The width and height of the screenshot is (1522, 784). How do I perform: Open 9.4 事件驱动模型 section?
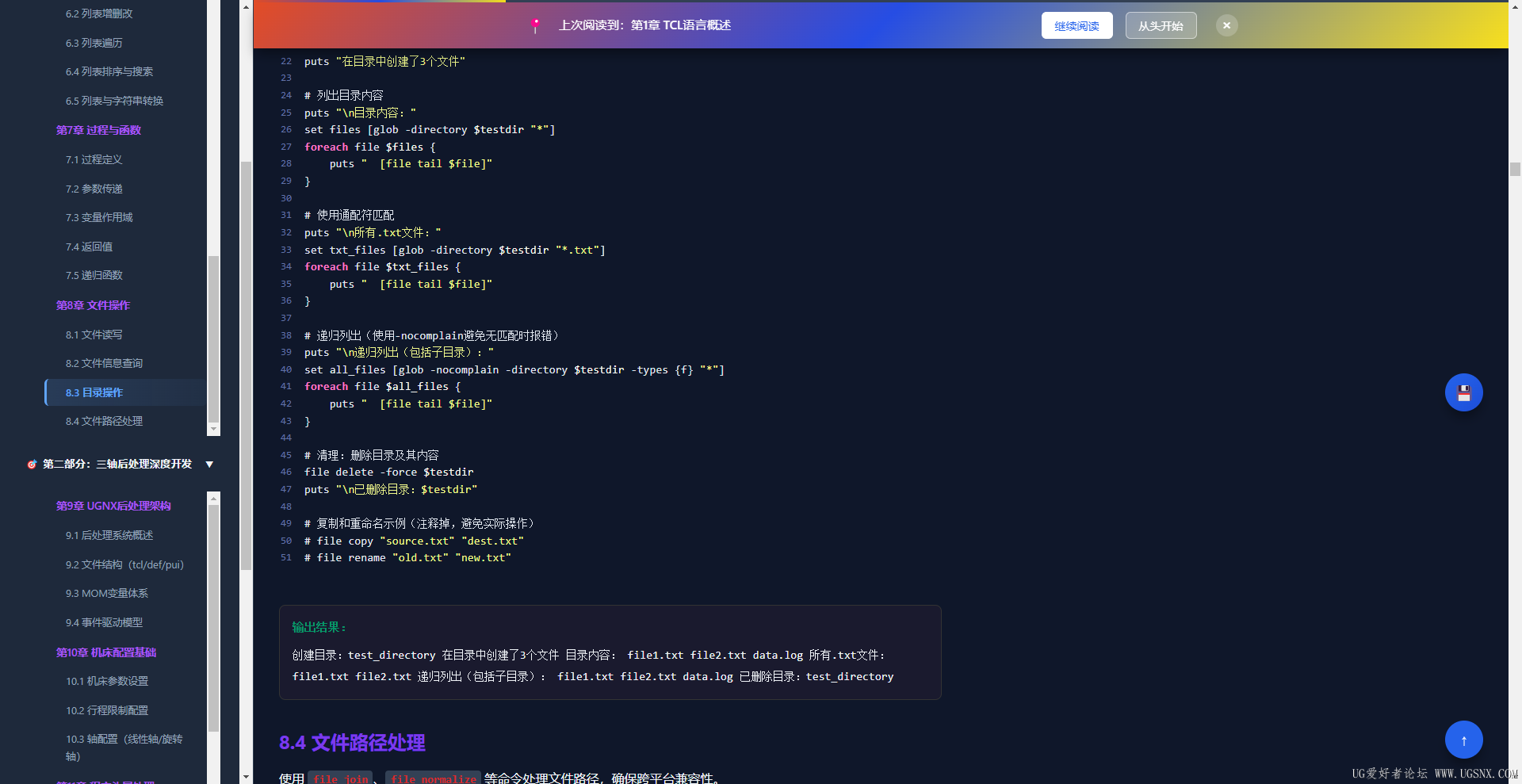pyautogui.click(x=104, y=622)
